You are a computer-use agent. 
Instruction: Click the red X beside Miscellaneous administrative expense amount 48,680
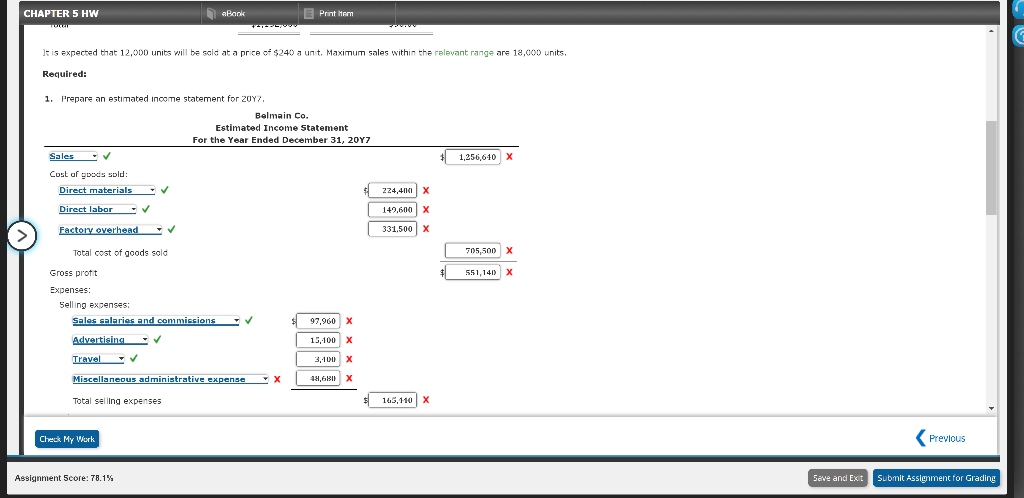click(x=349, y=379)
